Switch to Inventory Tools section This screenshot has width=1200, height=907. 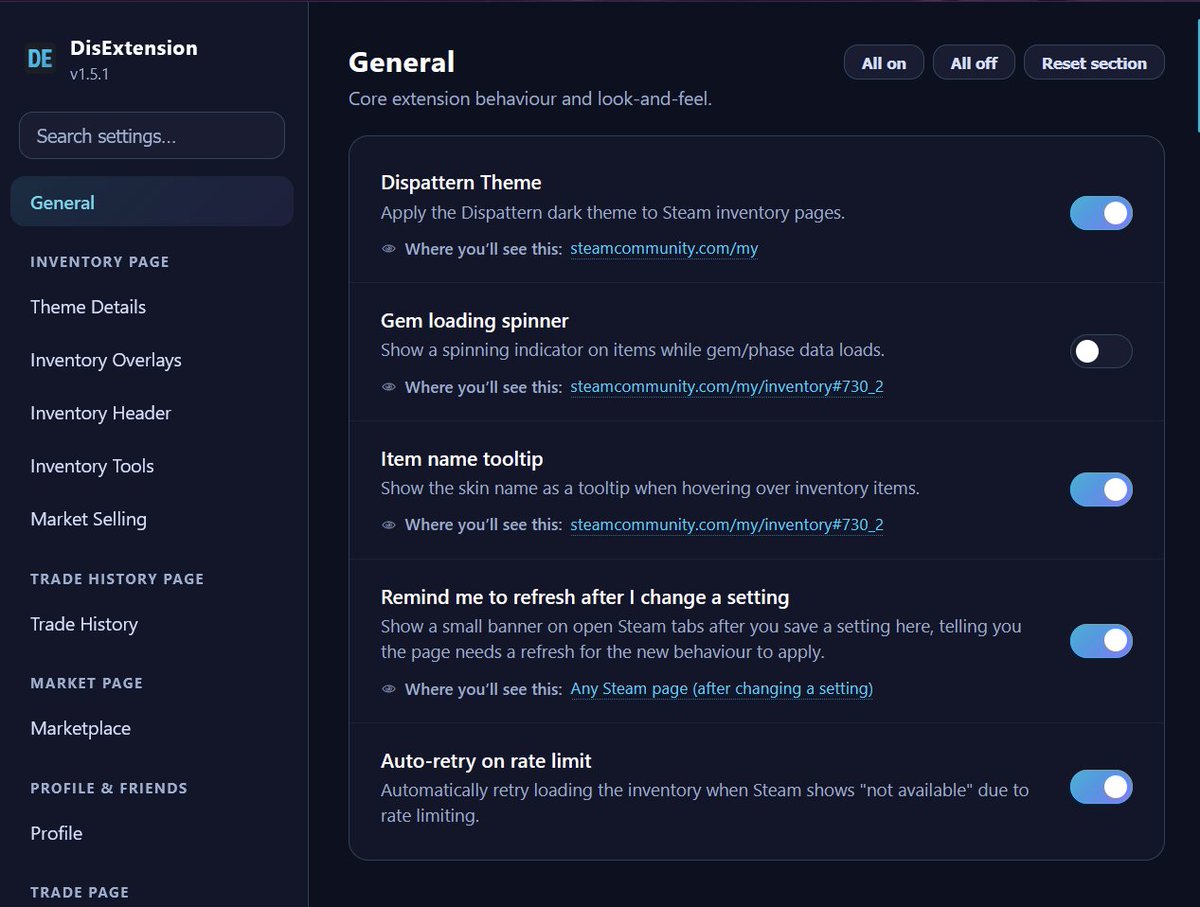92,466
